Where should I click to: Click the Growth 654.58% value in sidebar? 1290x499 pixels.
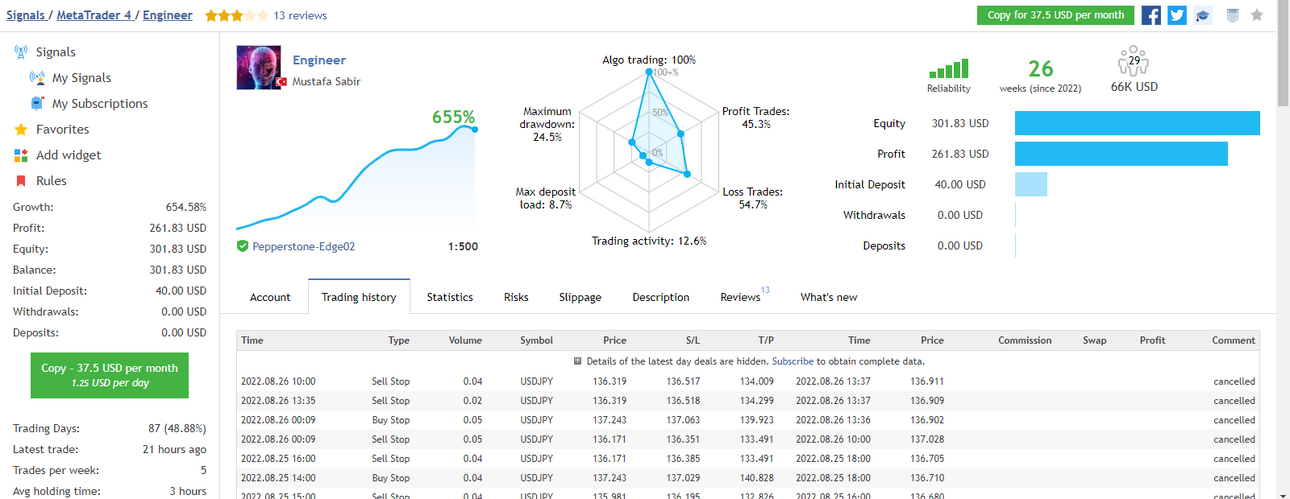187,207
